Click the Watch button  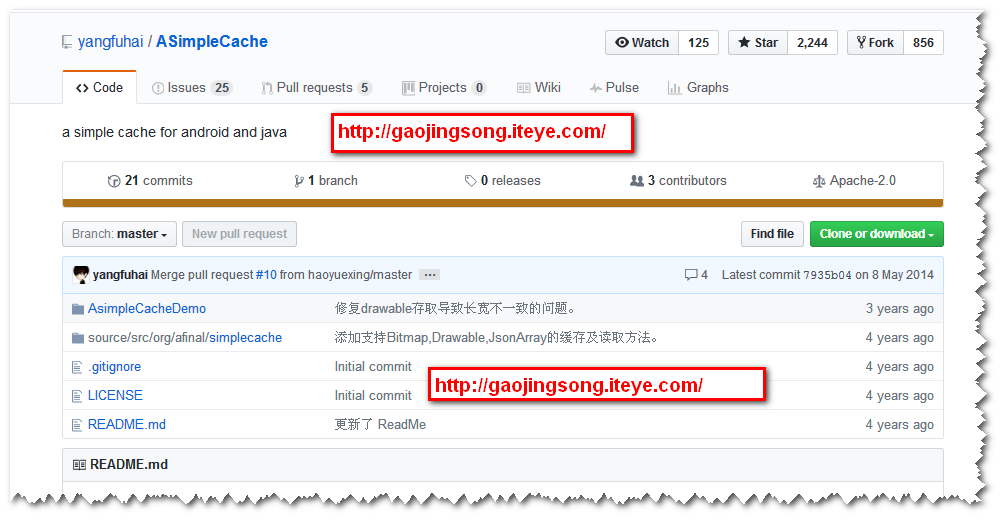(x=642, y=43)
